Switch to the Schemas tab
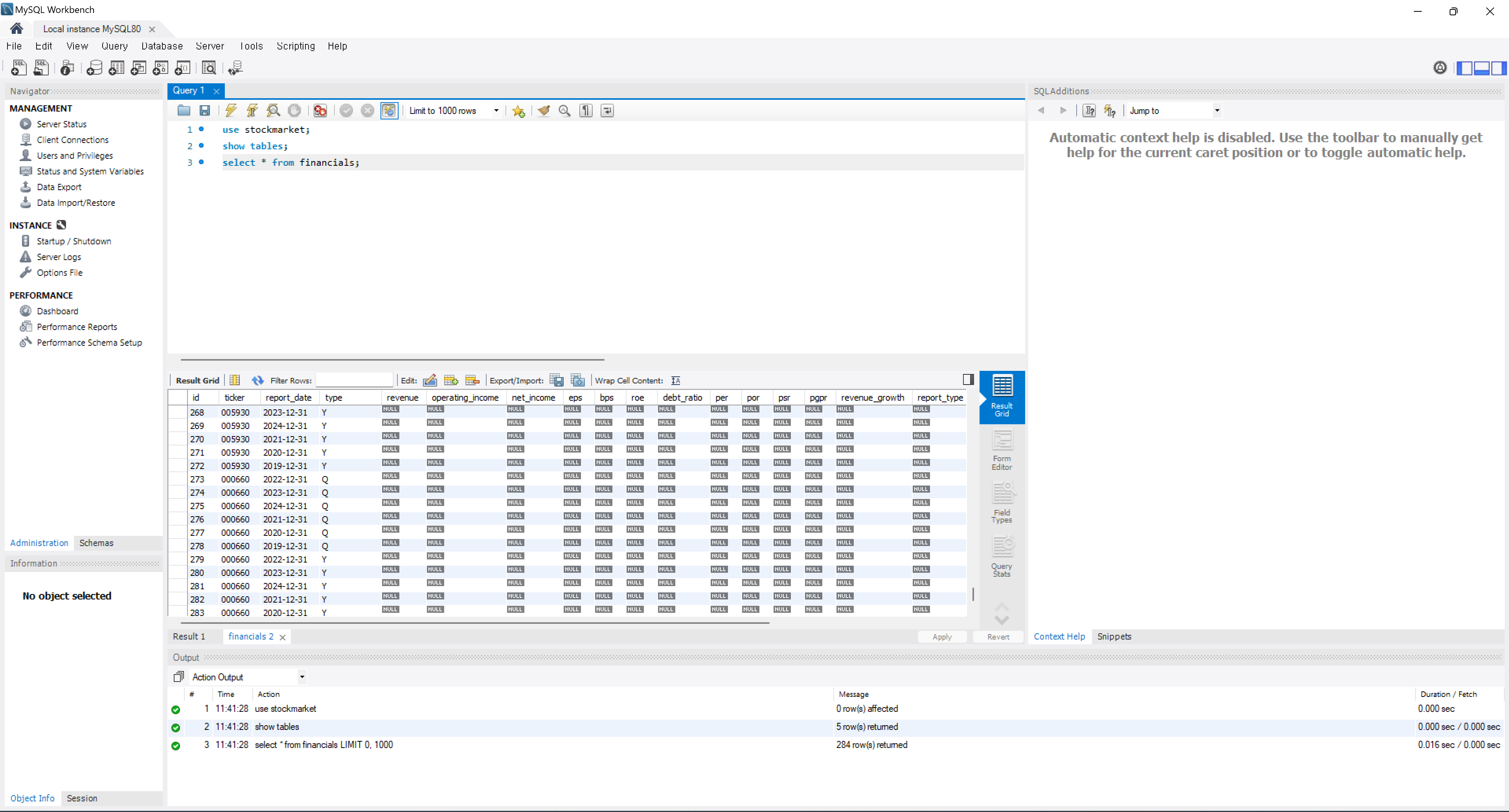The image size is (1509, 812). click(x=96, y=543)
